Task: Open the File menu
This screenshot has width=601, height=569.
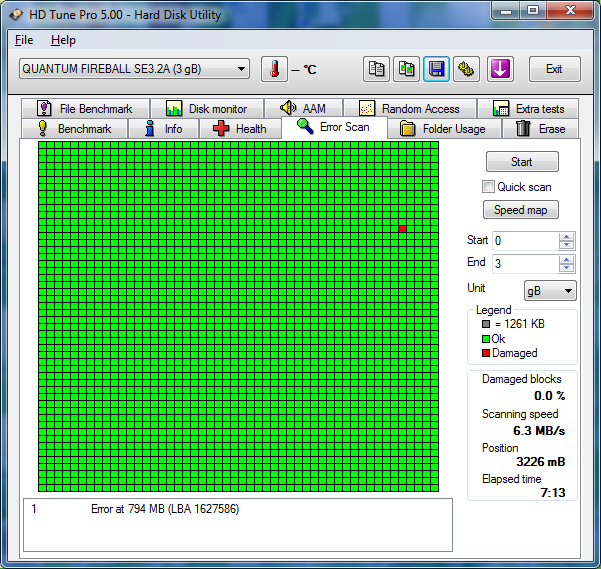Action: tap(24, 40)
